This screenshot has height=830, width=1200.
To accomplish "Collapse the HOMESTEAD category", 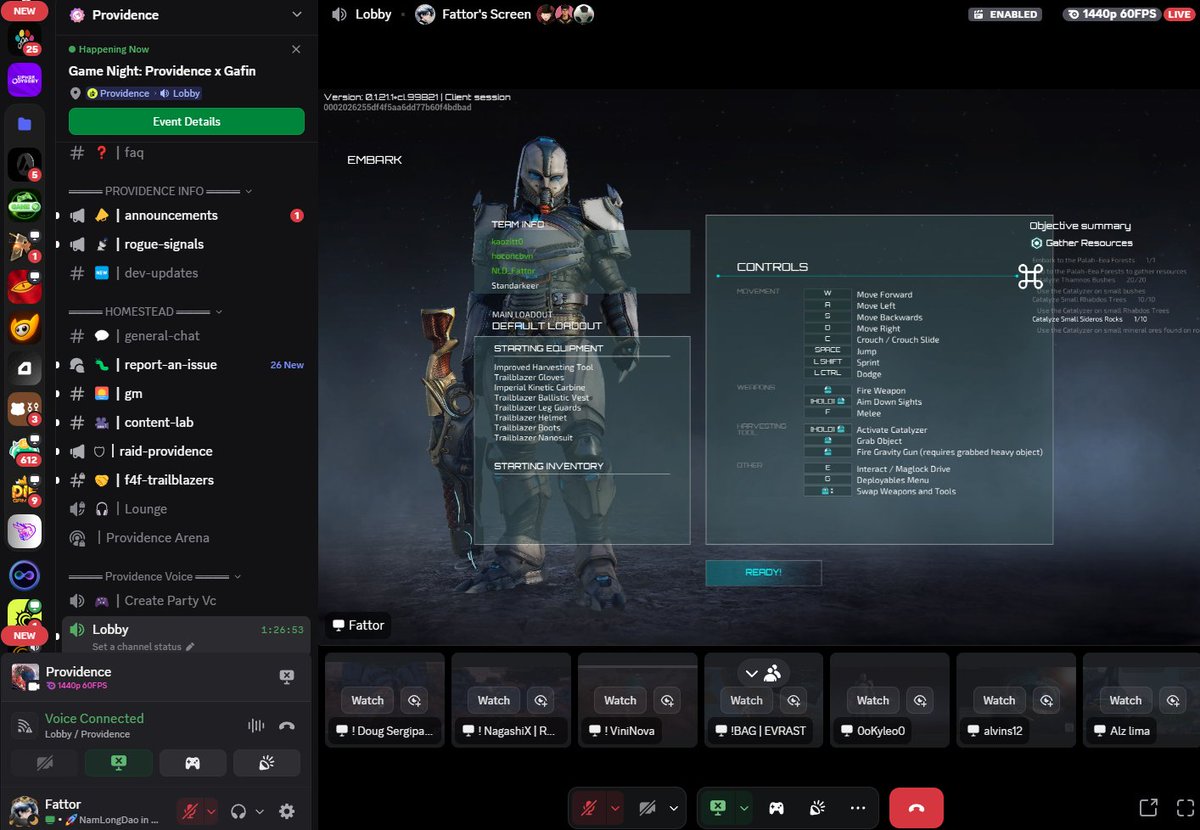I will tap(145, 311).
